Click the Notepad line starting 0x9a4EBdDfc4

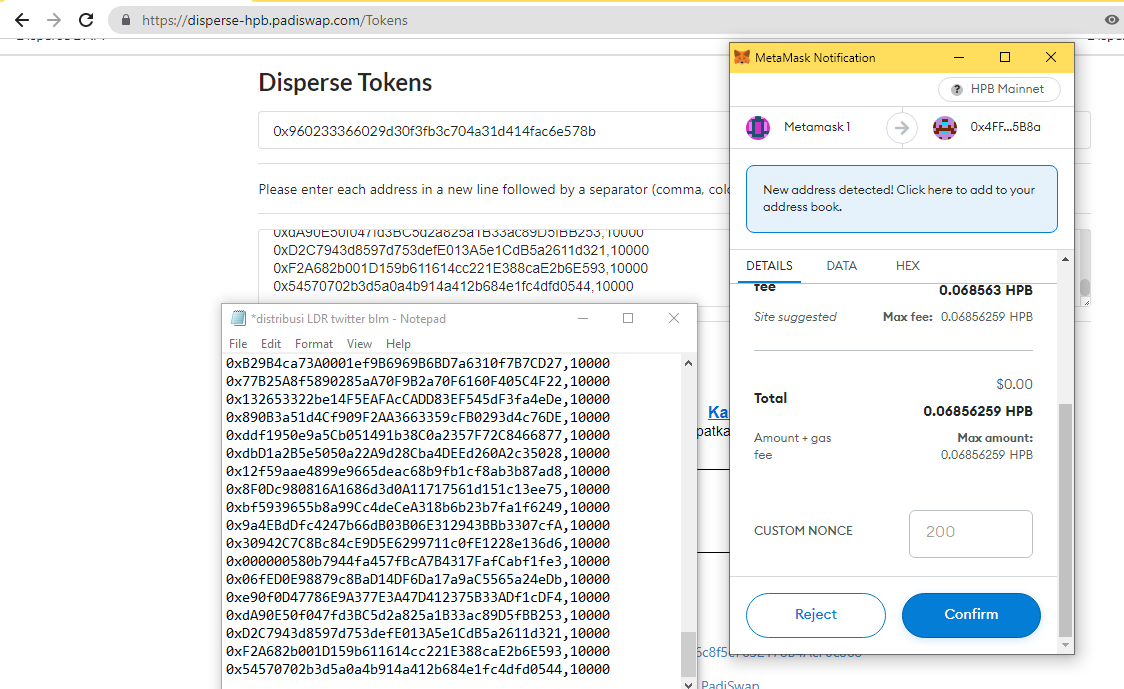pos(418,525)
